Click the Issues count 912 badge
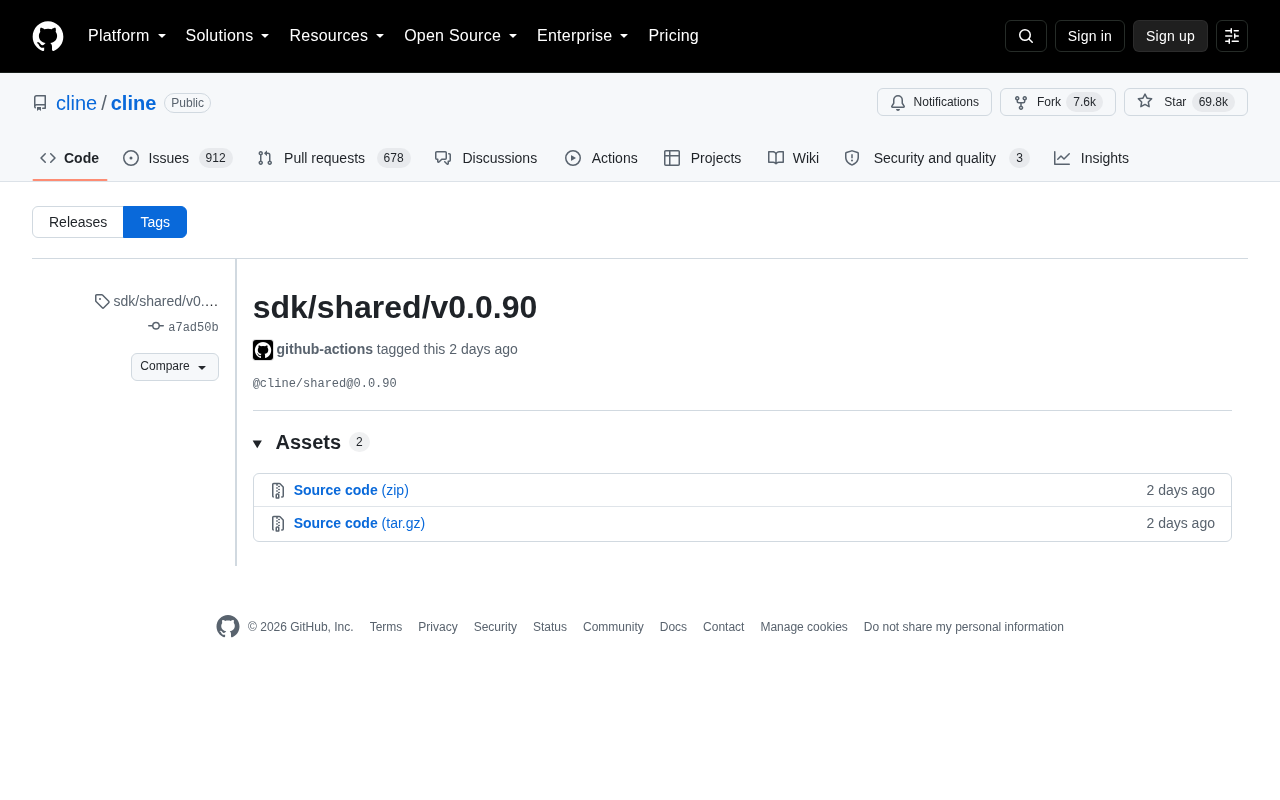Screen dimensions: 1280x800 [x=215, y=158]
